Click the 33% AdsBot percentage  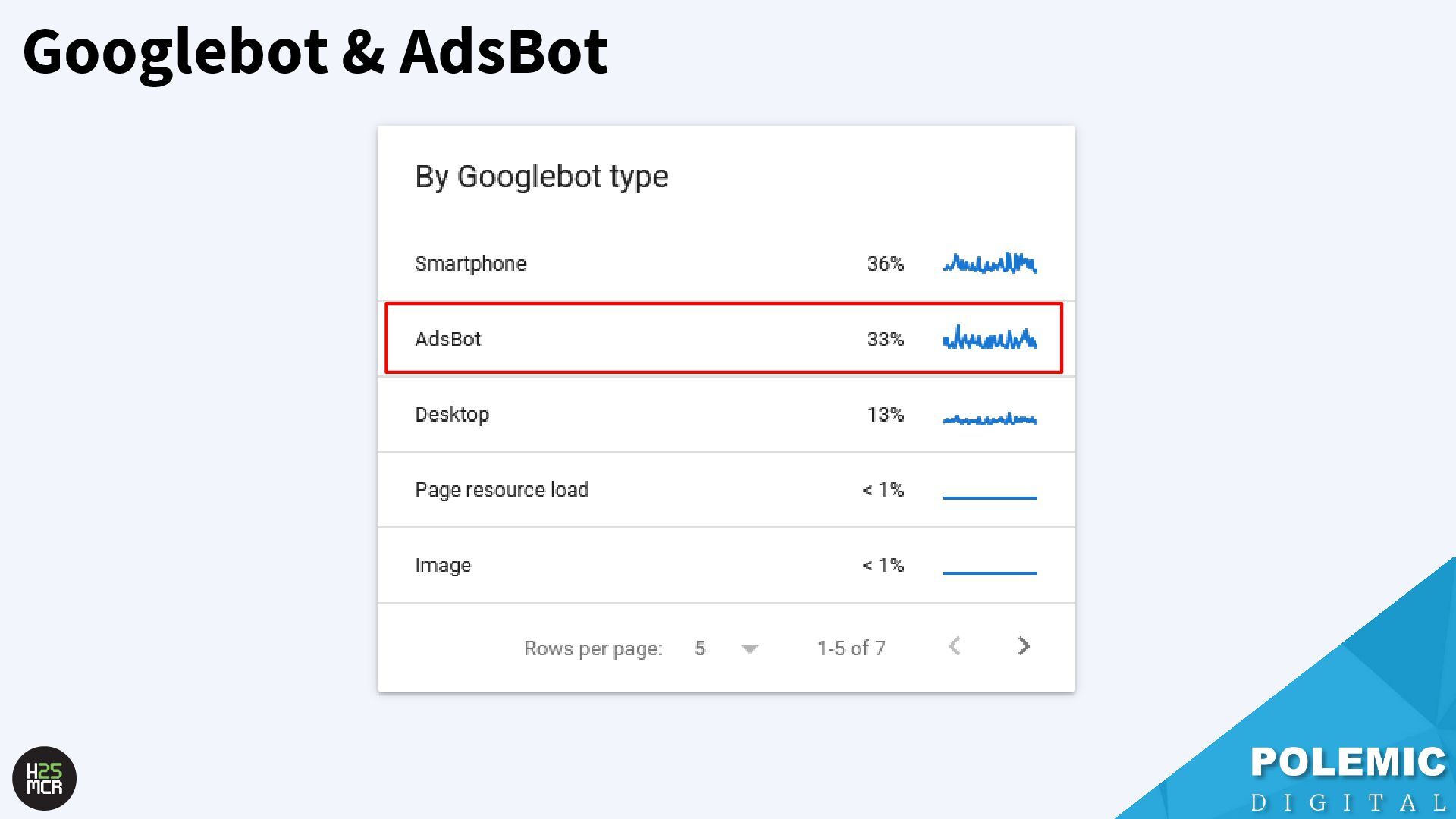tap(885, 339)
